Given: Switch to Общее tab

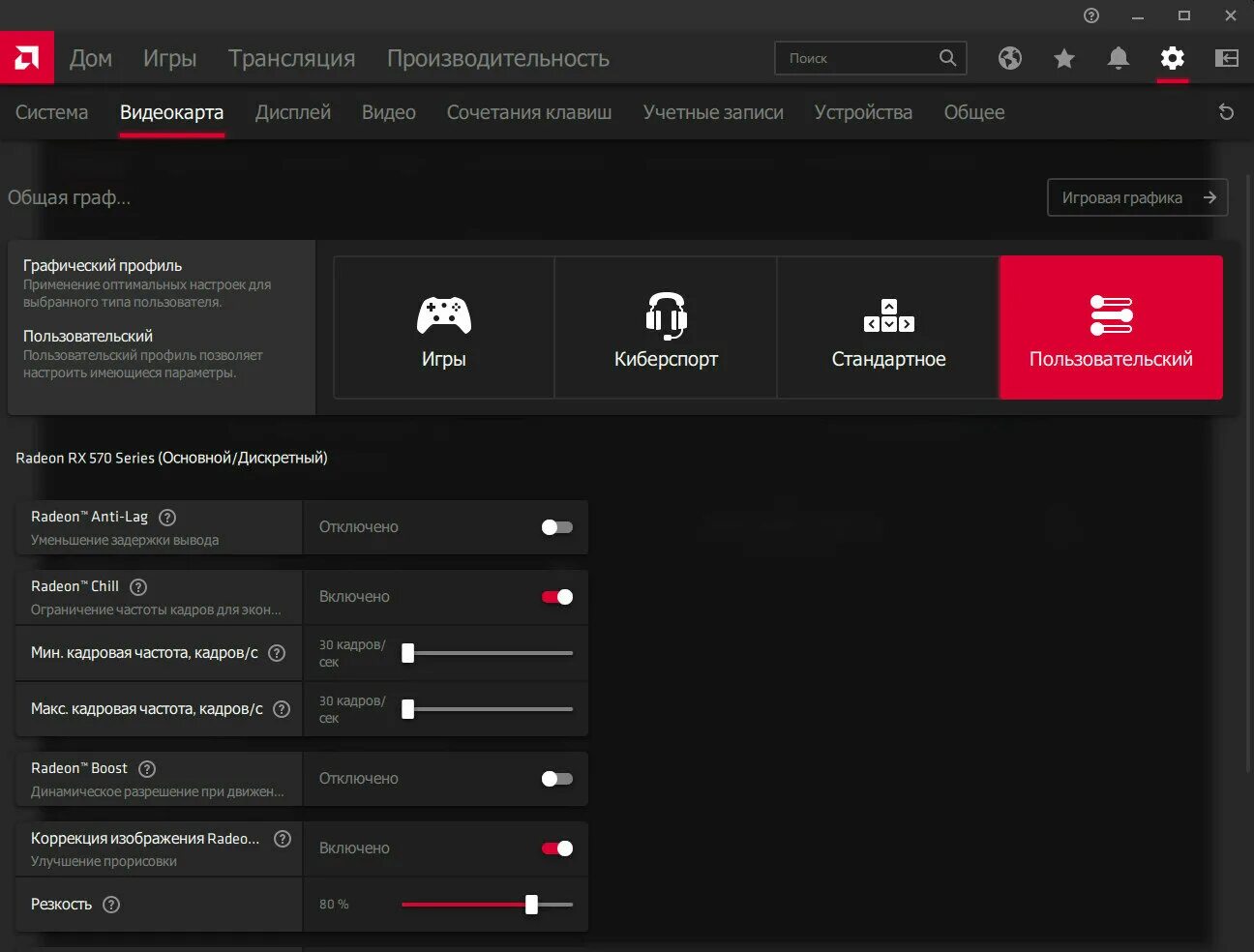Looking at the screenshot, I should coord(974,112).
